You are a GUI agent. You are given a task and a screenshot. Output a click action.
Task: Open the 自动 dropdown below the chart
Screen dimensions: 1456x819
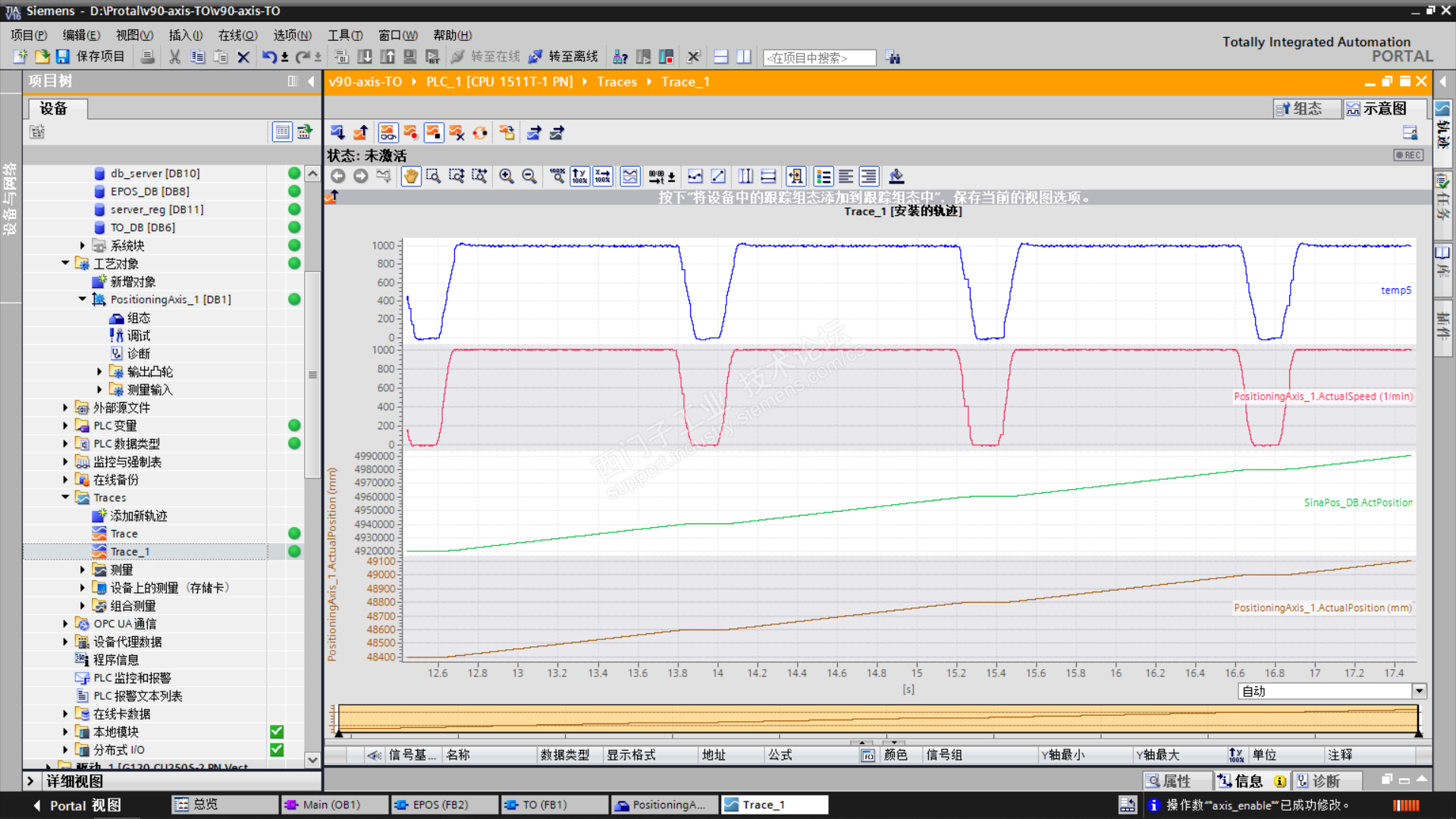1419,691
